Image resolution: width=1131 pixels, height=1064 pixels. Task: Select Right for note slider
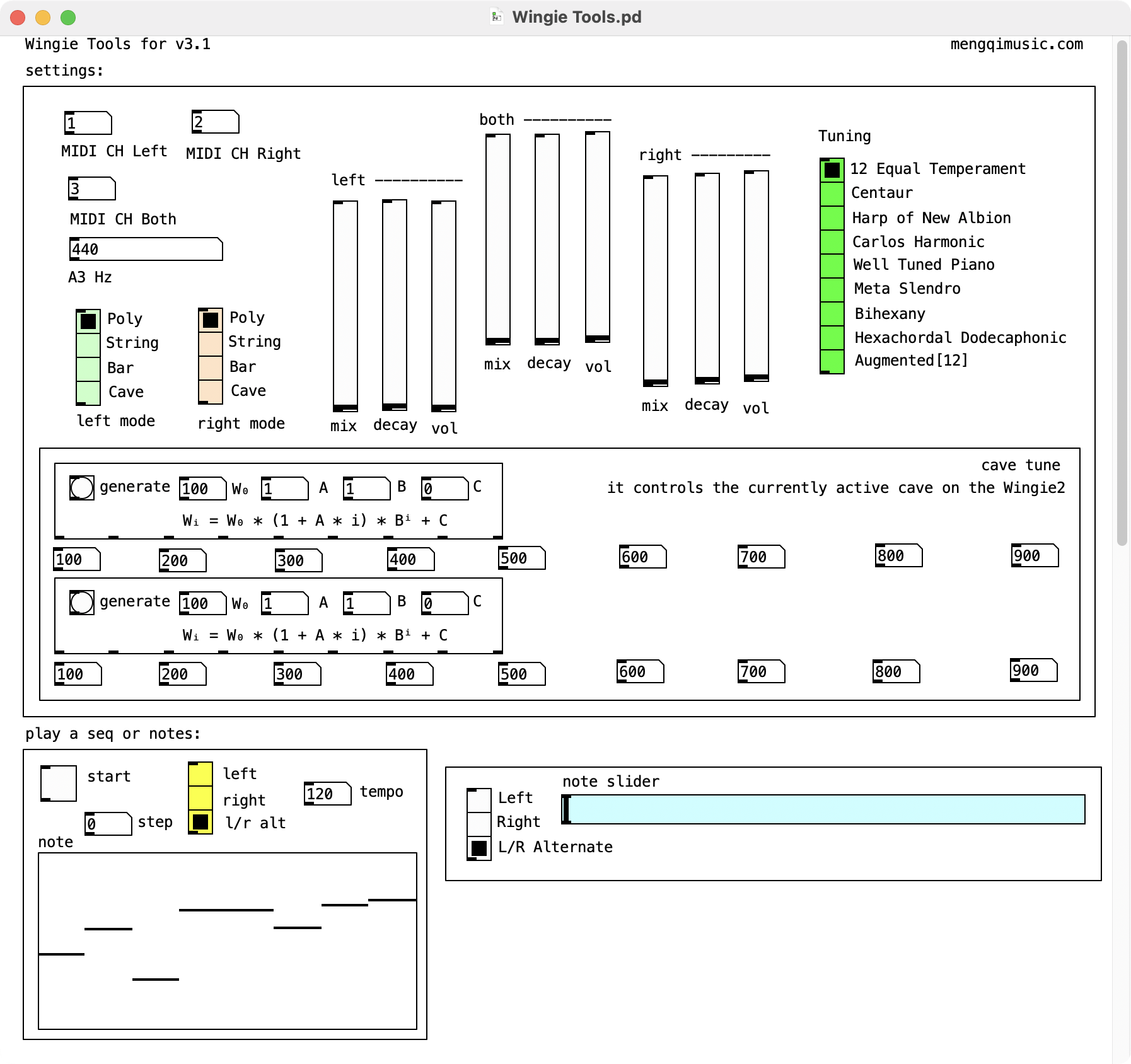click(x=479, y=824)
